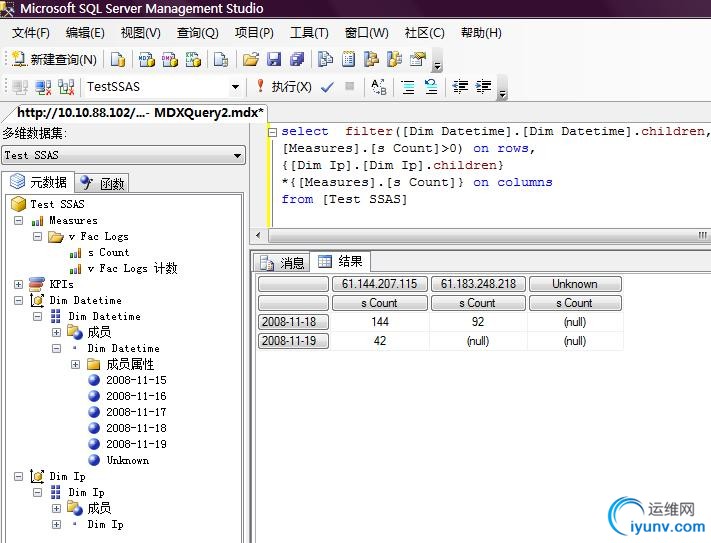
Task: Click the Decrease Indent icon
Action: [459, 87]
